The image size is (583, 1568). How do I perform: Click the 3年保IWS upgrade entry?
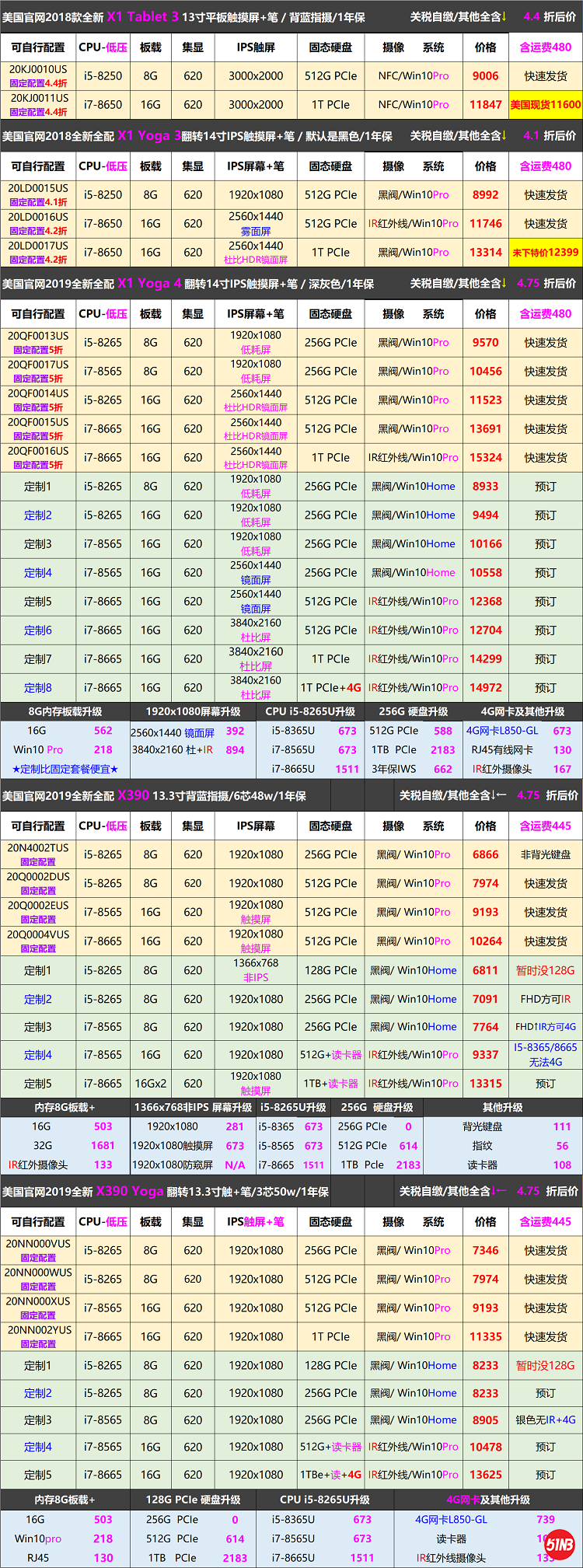[394, 769]
